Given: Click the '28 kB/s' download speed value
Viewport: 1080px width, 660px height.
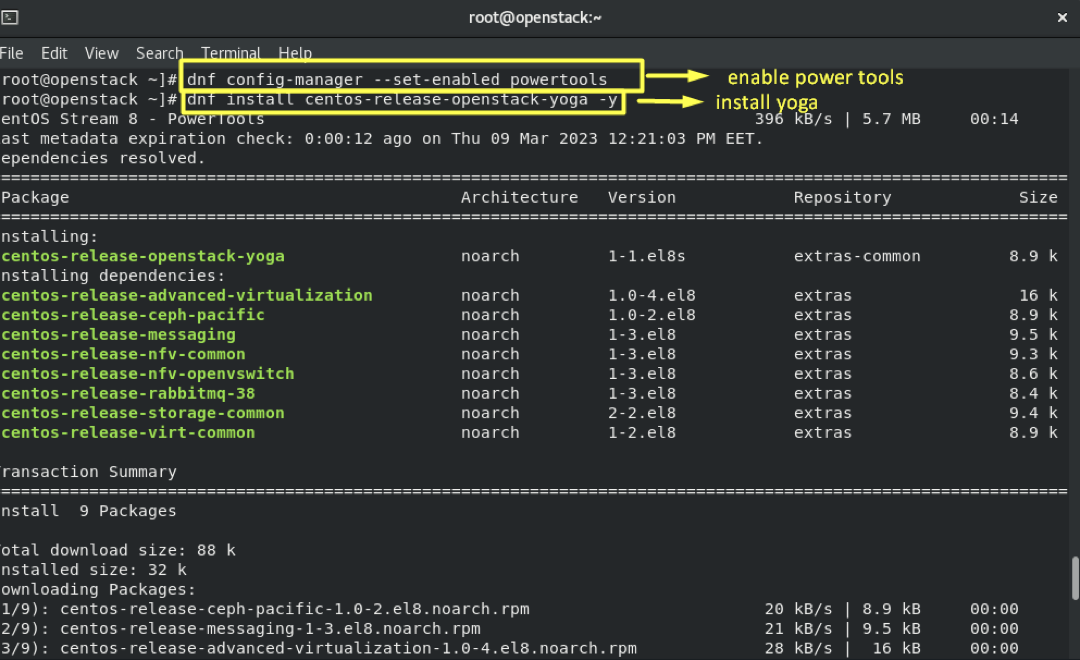Looking at the screenshot, I should (x=798, y=648).
